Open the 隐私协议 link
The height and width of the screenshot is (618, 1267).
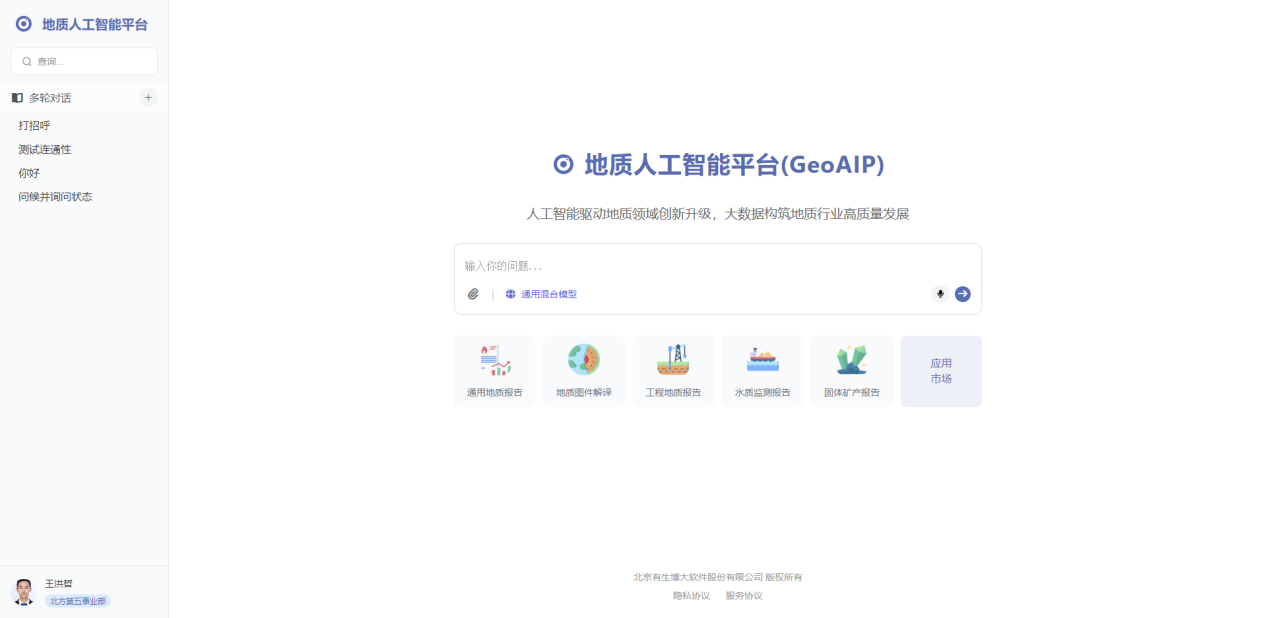click(x=691, y=596)
